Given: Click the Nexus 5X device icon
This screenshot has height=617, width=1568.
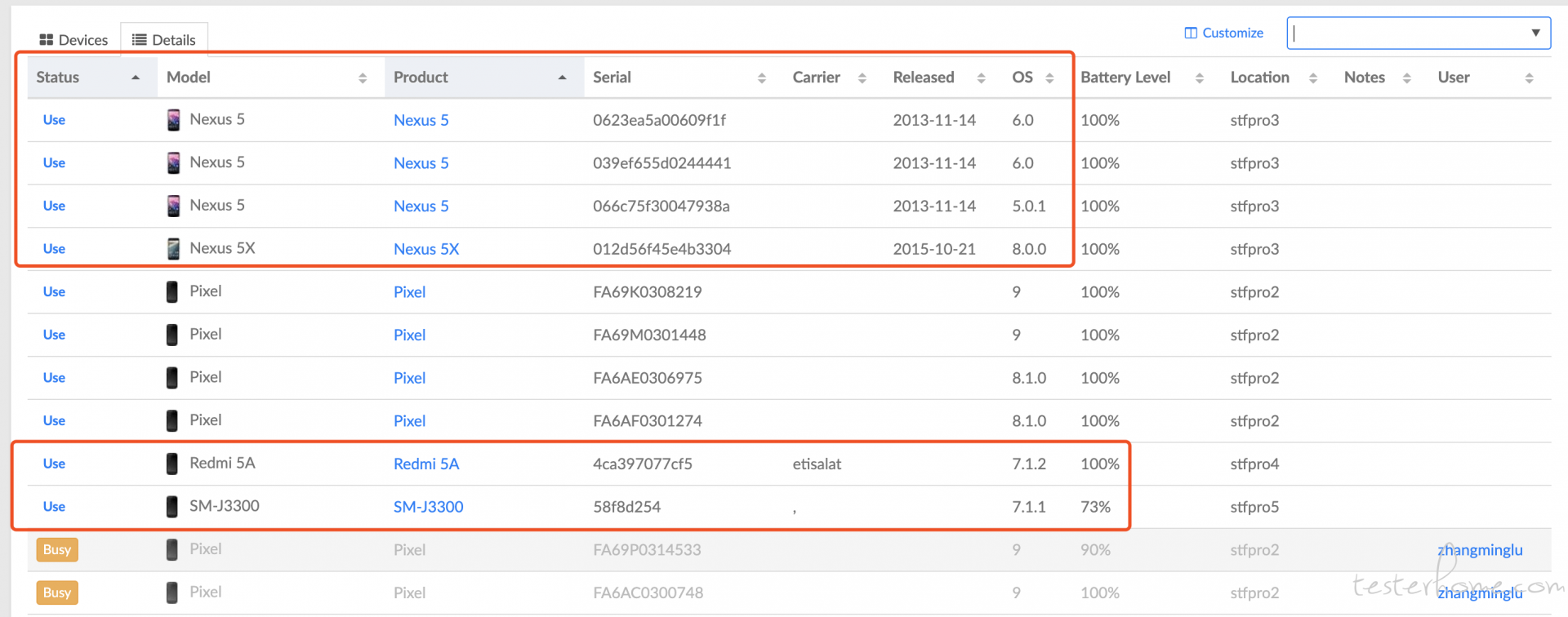Looking at the screenshot, I should click(173, 249).
